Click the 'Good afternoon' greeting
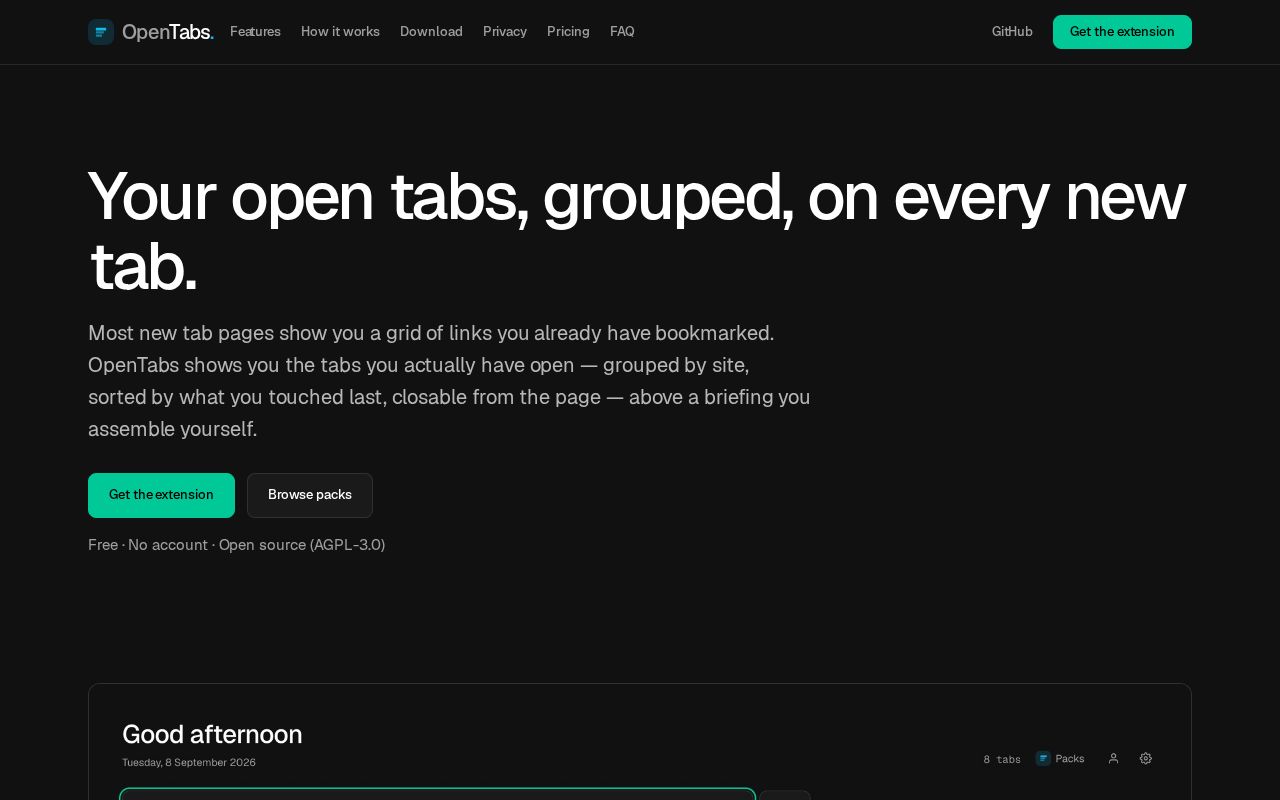 tap(212, 734)
